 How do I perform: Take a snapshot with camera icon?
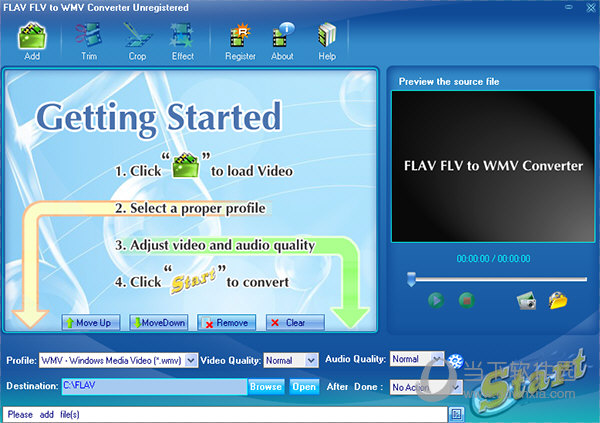coord(527,301)
